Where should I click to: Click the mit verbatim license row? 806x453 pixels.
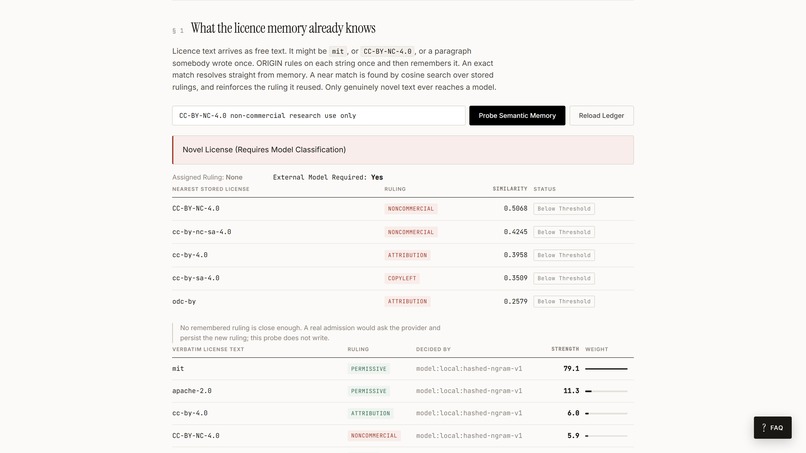tap(403, 369)
